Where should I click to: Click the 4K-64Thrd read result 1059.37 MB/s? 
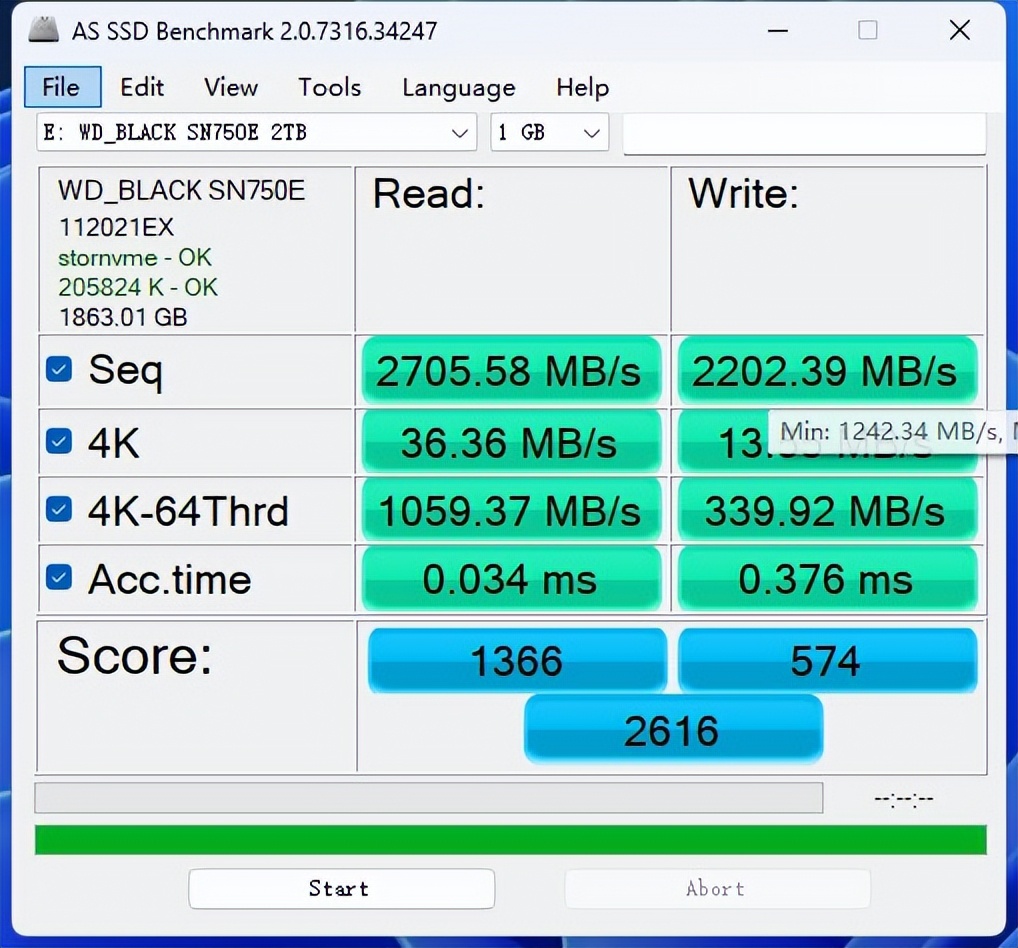click(x=511, y=511)
